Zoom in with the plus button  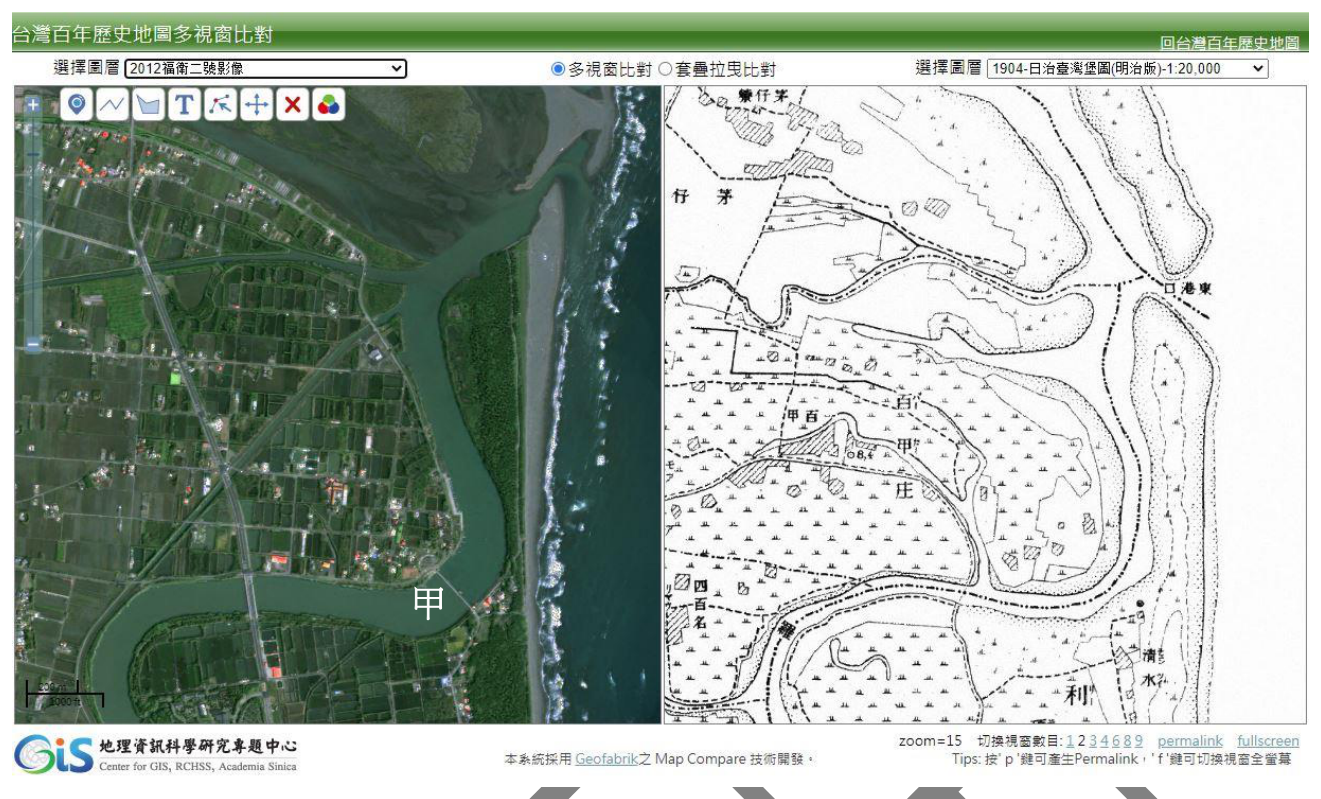(x=33, y=104)
